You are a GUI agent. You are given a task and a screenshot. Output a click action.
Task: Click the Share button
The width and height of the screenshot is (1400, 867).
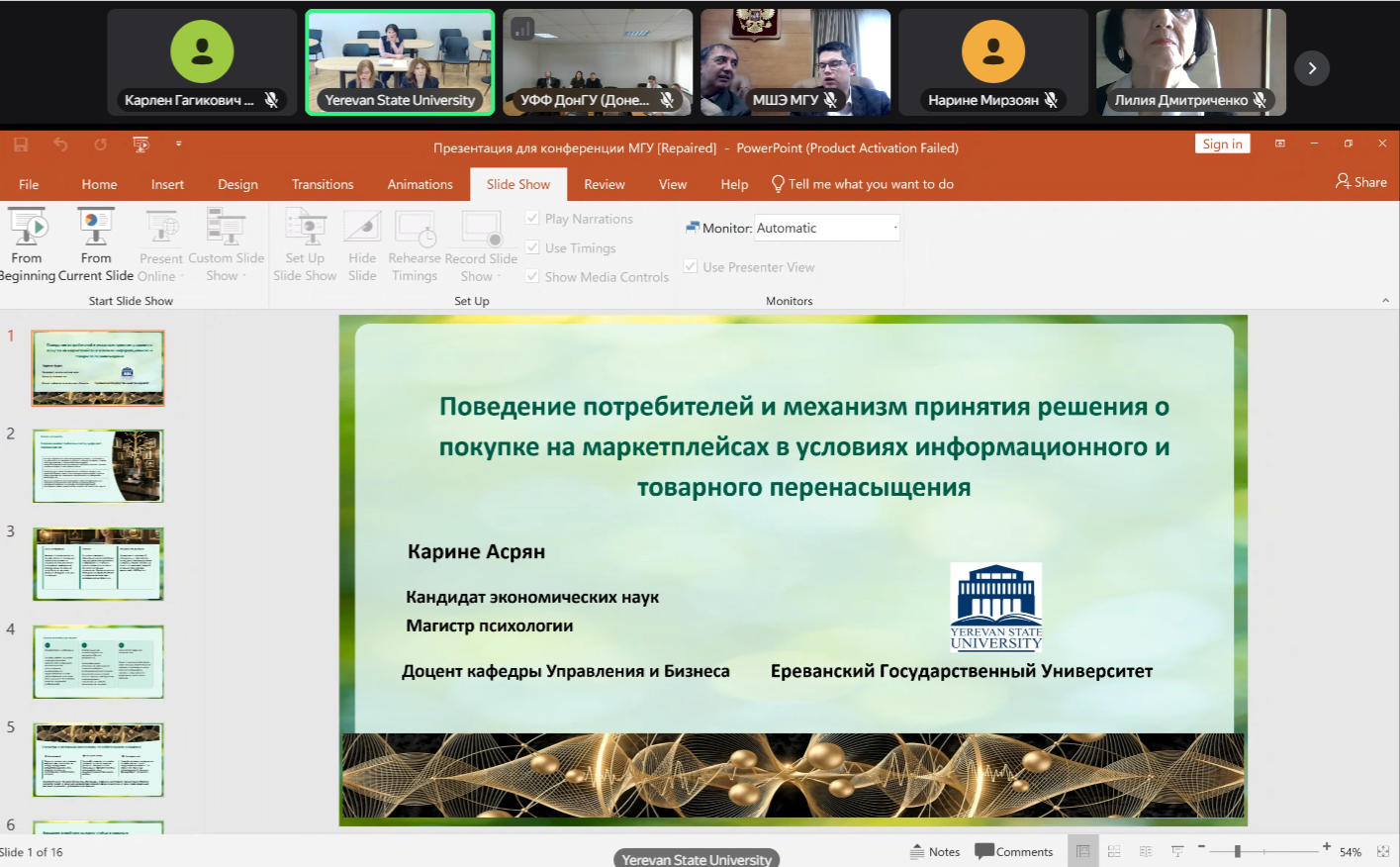point(1361,182)
